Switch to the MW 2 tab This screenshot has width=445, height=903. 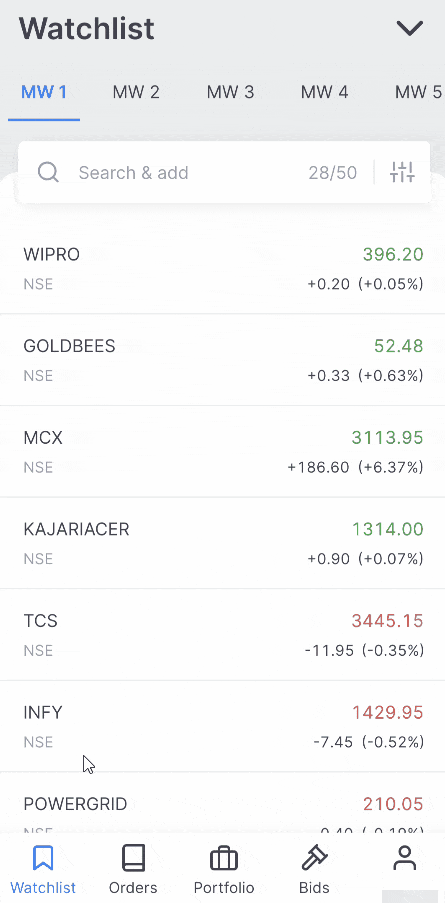pos(136,92)
